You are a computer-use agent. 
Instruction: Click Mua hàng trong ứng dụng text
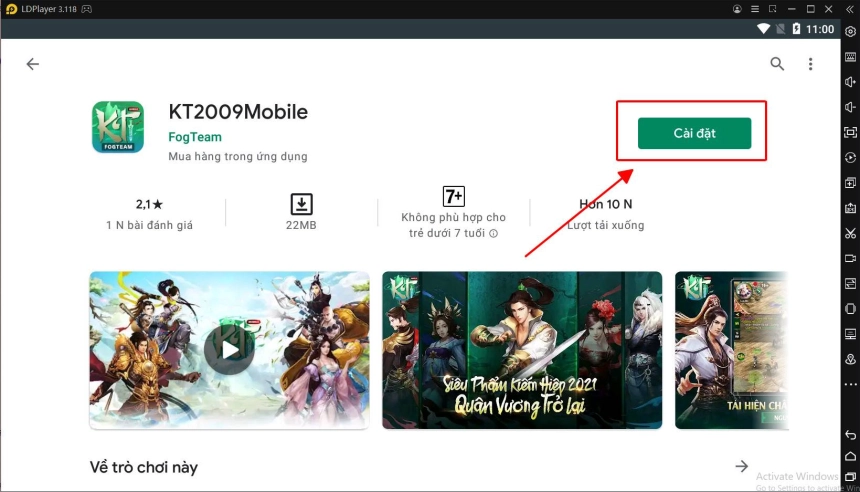point(237,157)
